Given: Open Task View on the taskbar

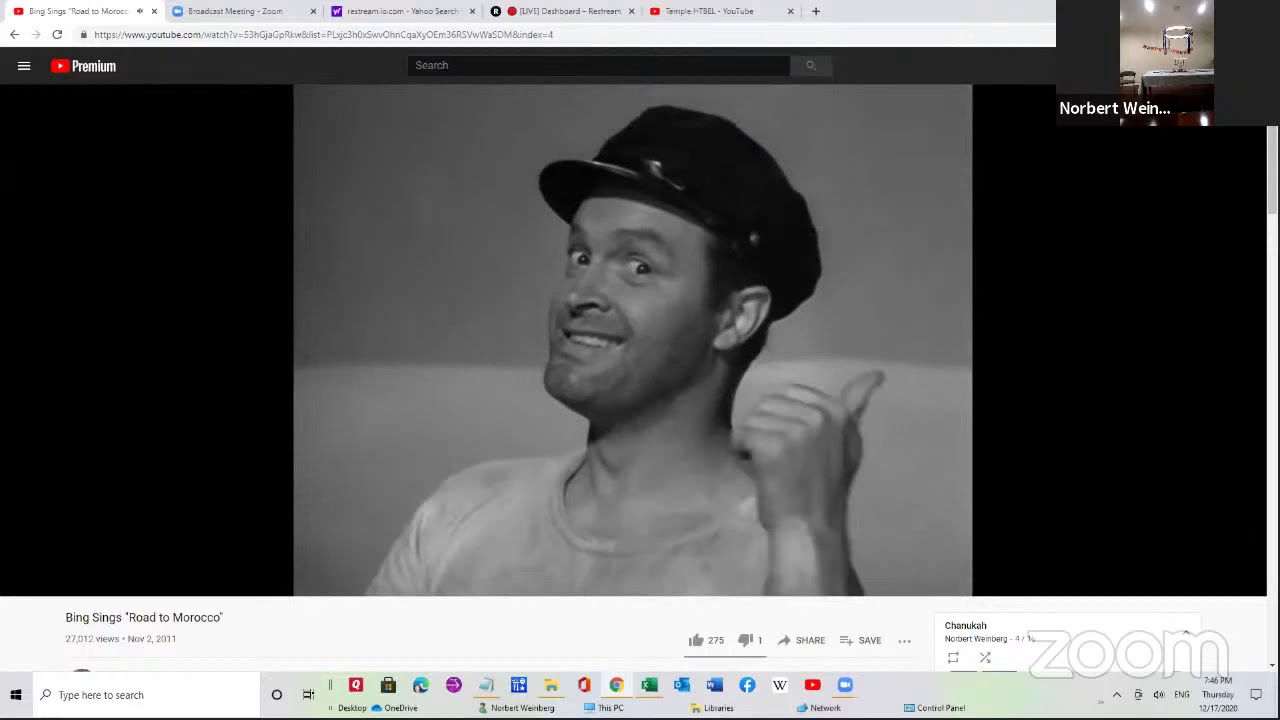Looking at the screenshot, I should (x=308, y=695).
